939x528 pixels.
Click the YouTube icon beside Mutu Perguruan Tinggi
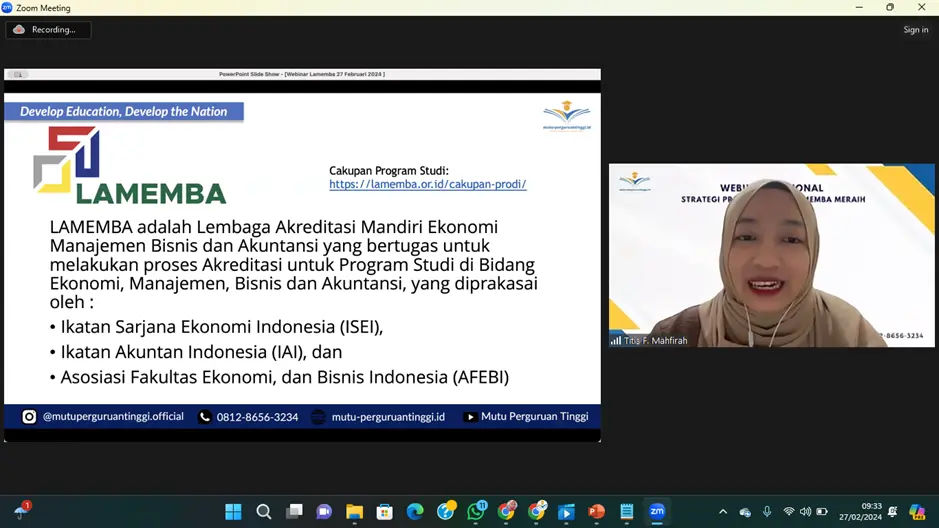coord(470,417)
